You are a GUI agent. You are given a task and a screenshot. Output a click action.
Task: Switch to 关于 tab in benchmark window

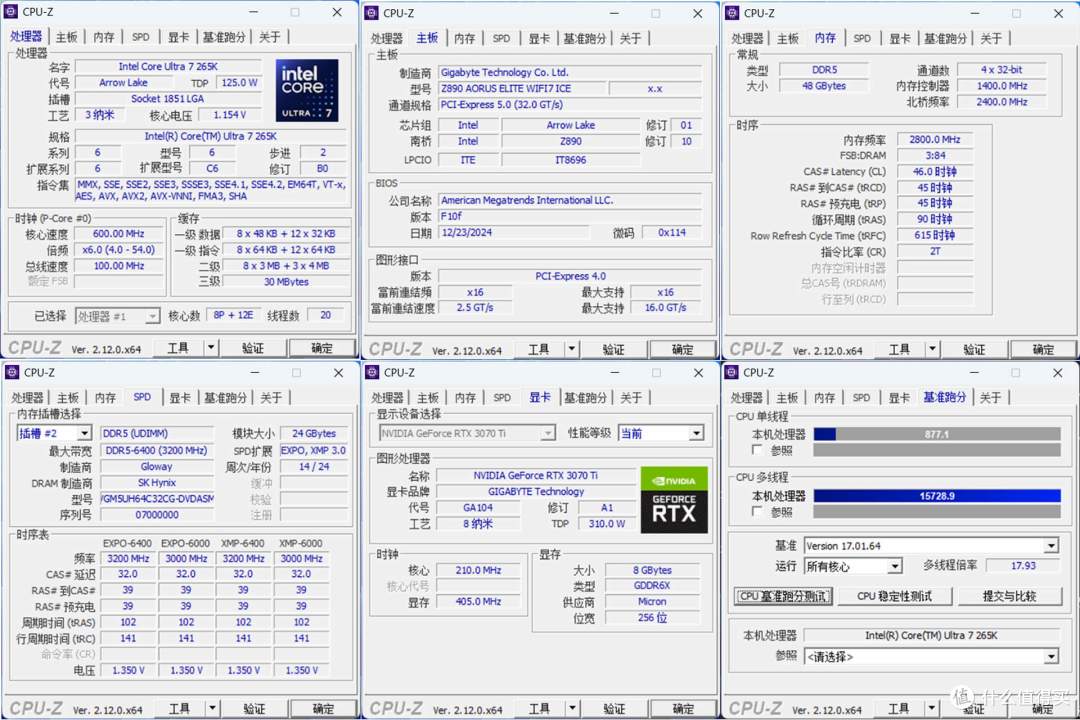pos(990,398)
